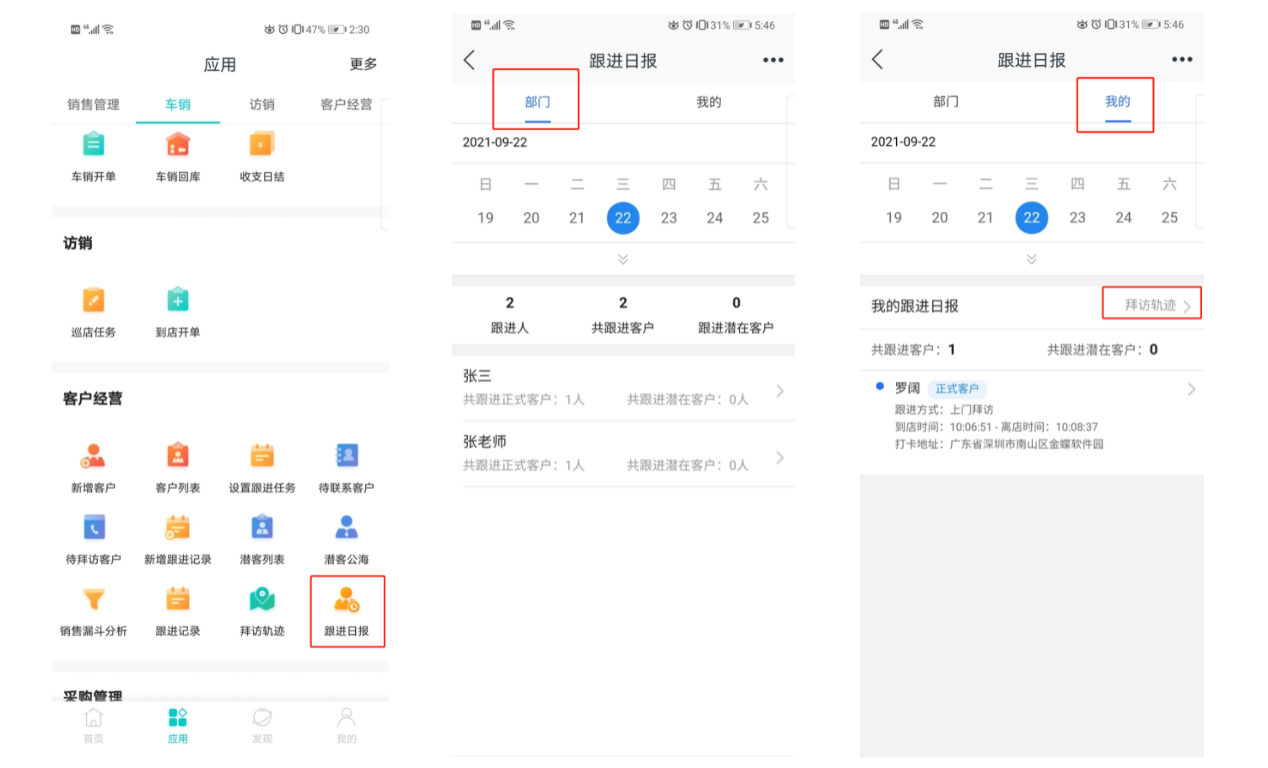Image resolution: width=1268 pixels, height=768 pixels.
Task: Open 待联系客户 icon
Action: (x=347, y=456)
